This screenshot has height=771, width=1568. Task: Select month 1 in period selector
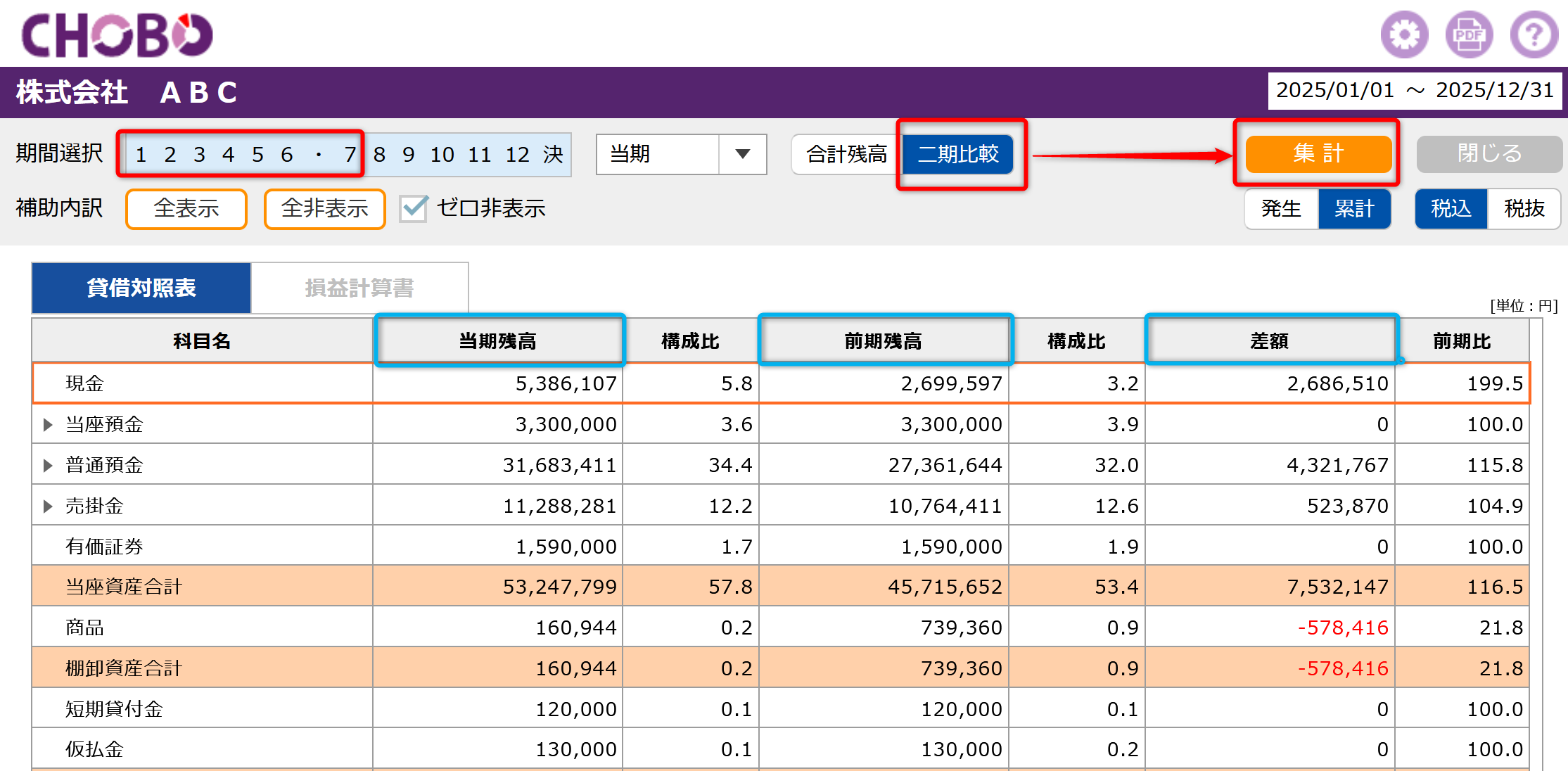point(141,155)
